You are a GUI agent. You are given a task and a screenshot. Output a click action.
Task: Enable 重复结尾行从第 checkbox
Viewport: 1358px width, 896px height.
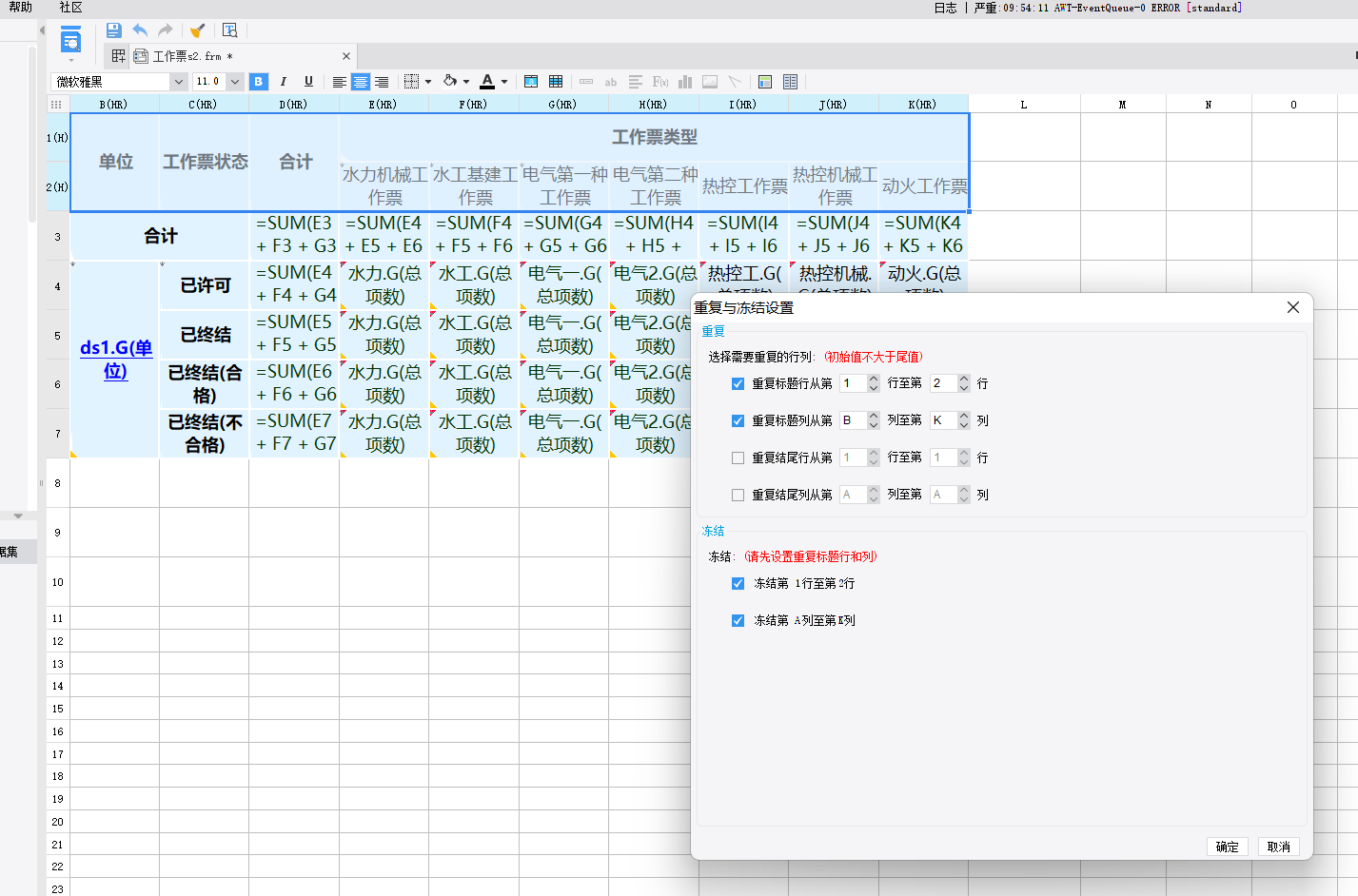coord(738,458)
